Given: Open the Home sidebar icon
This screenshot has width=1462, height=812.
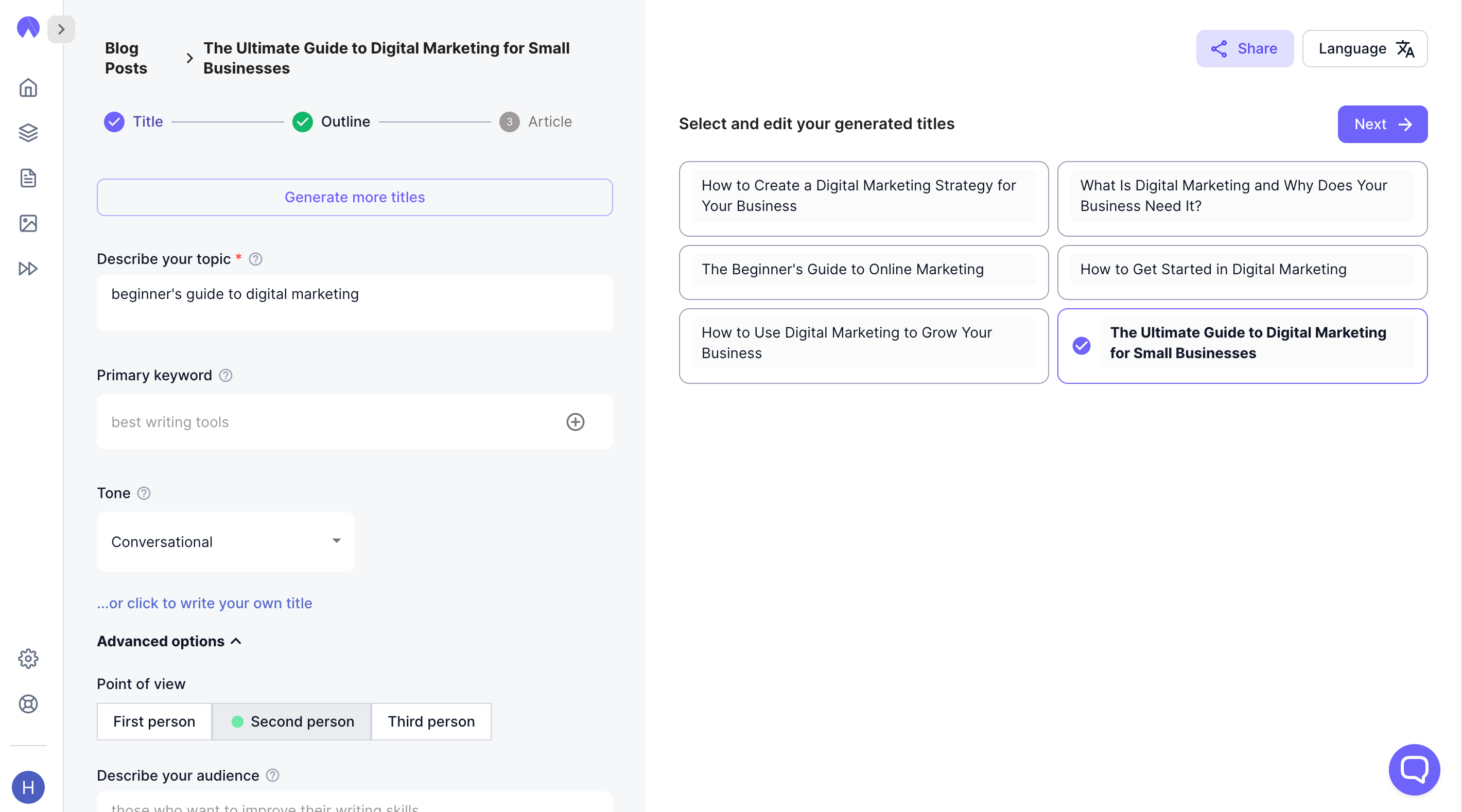Looking at the screenshot, I should (x=28, y=87).
